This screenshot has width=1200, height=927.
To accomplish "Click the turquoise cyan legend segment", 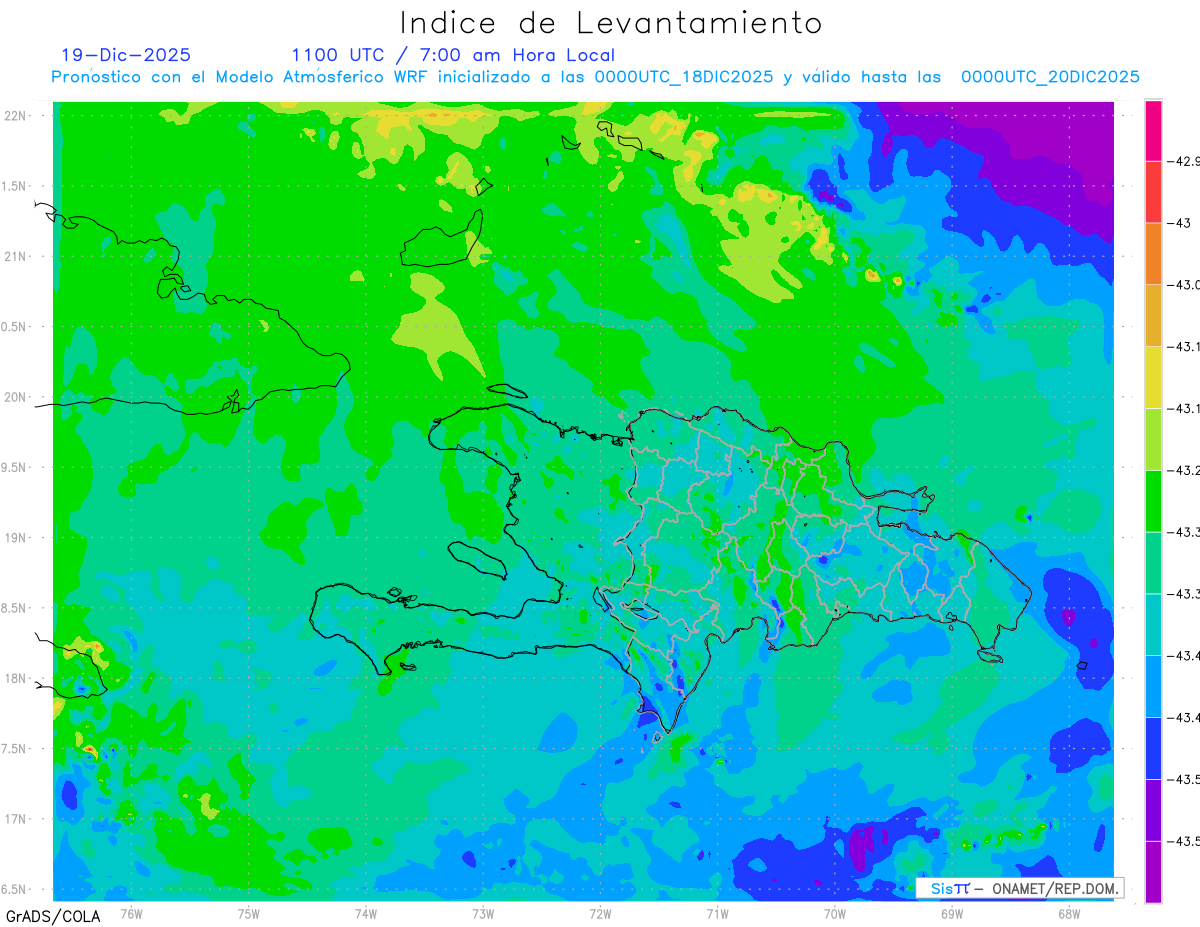I will point(1153,625).
